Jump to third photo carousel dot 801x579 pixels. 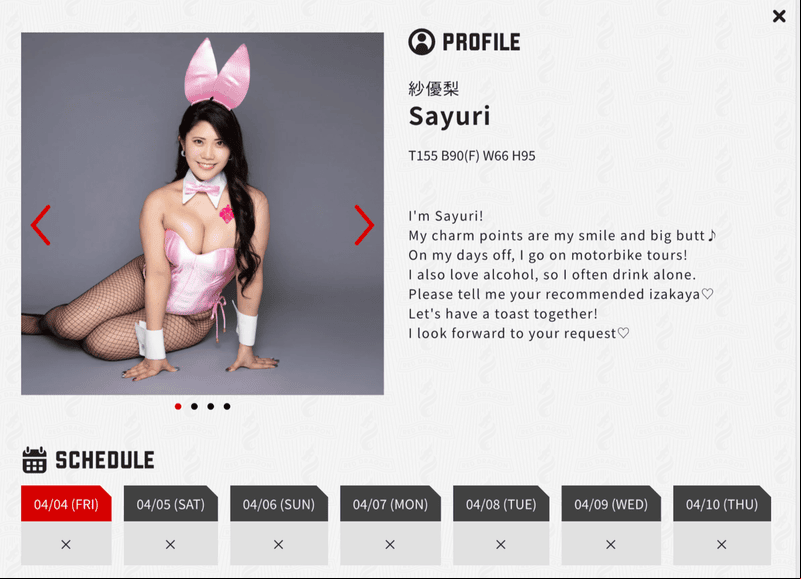click(x=210, y=406)
